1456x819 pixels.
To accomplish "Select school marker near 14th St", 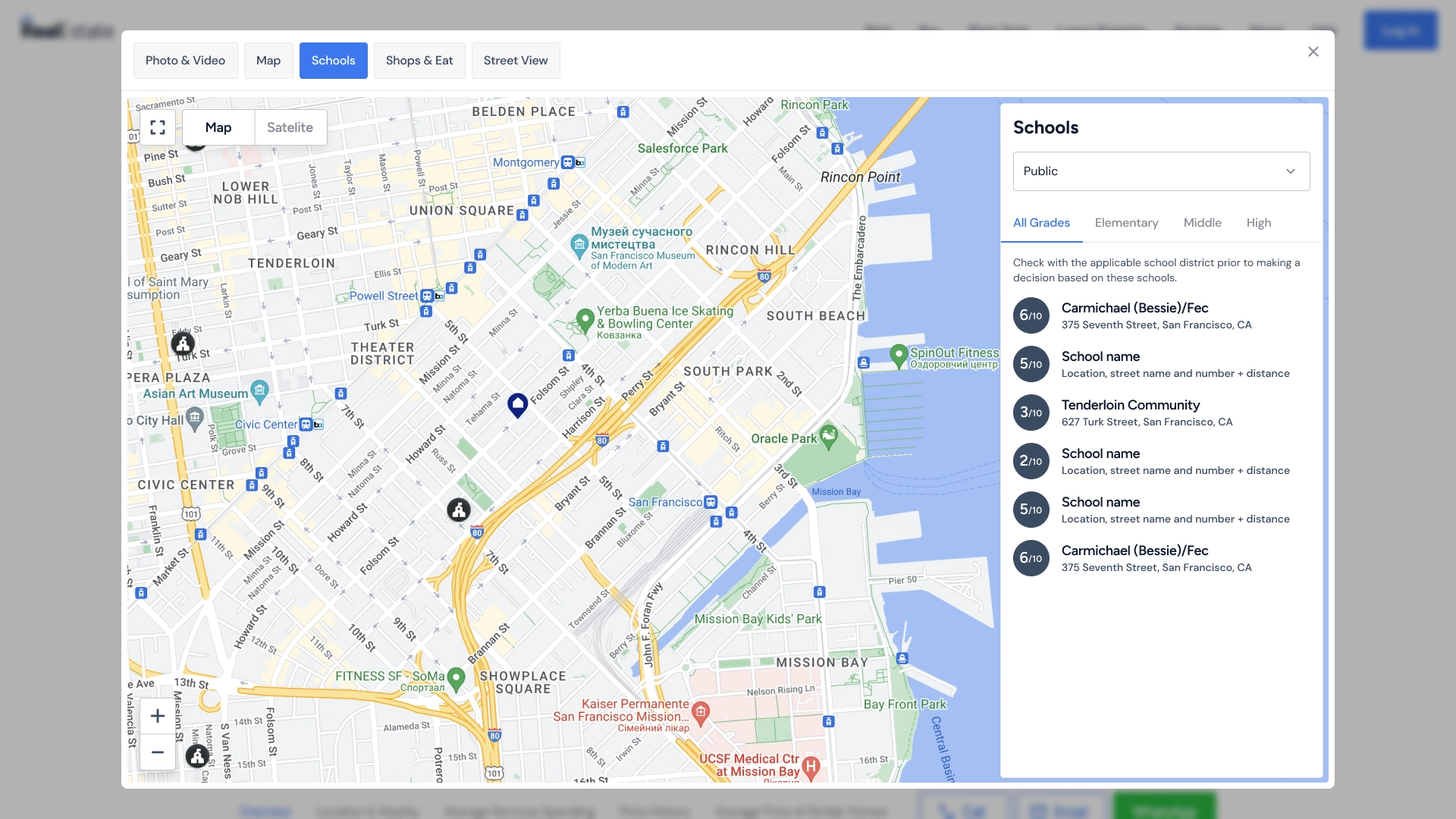I will 197,756.
